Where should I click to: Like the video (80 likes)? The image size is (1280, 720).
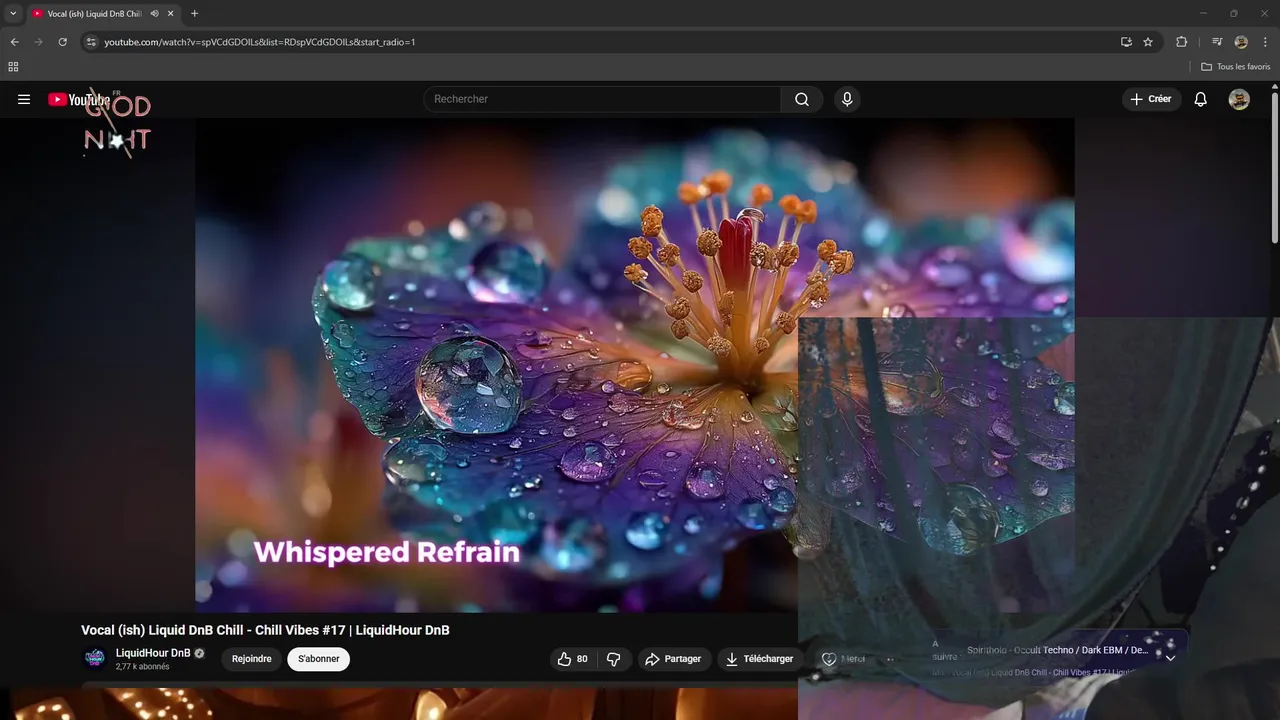pos(573,659)
